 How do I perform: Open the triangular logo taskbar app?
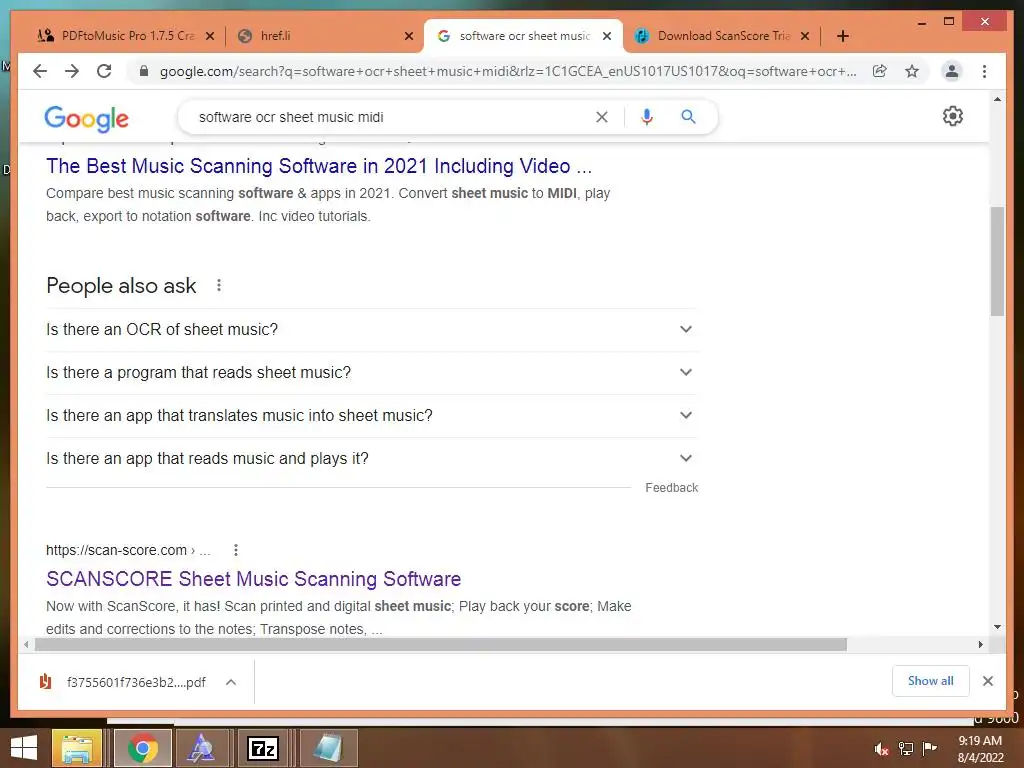(x=200, y=748)
